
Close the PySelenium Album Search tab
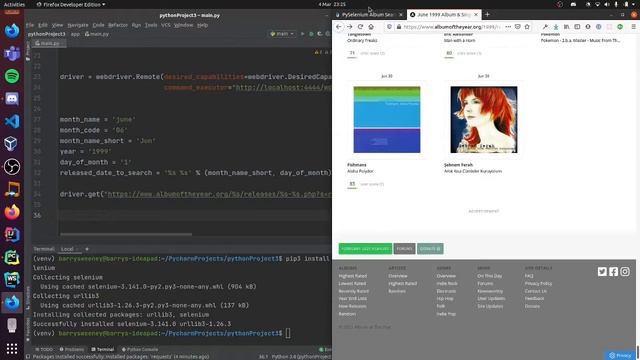pos(401,14)
